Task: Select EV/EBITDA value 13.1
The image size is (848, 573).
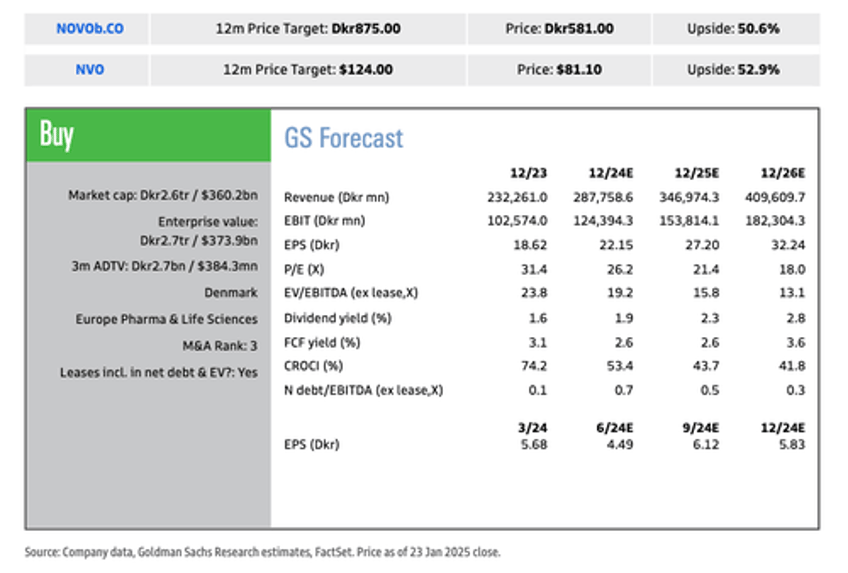Action: 792,293
